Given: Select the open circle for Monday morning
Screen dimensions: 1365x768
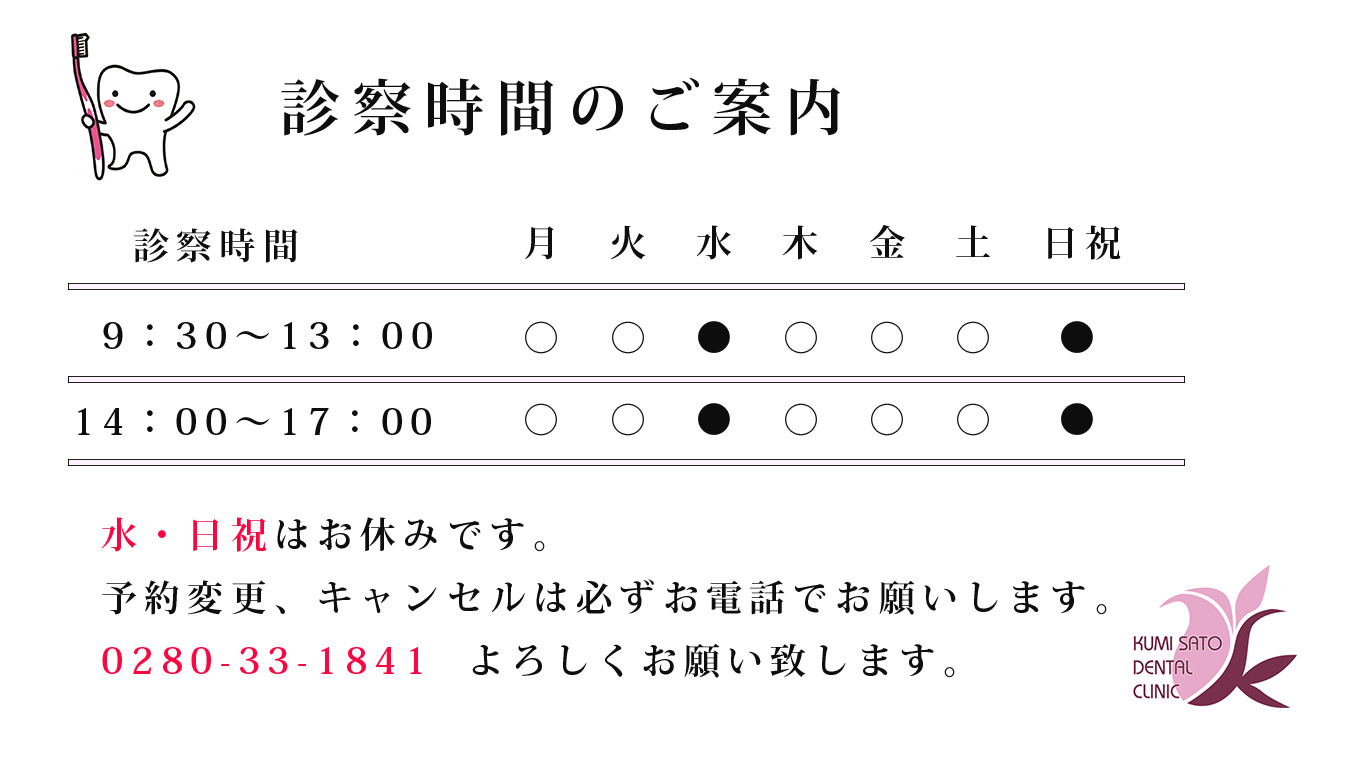Looking at the screenshot, I should 541,338.
